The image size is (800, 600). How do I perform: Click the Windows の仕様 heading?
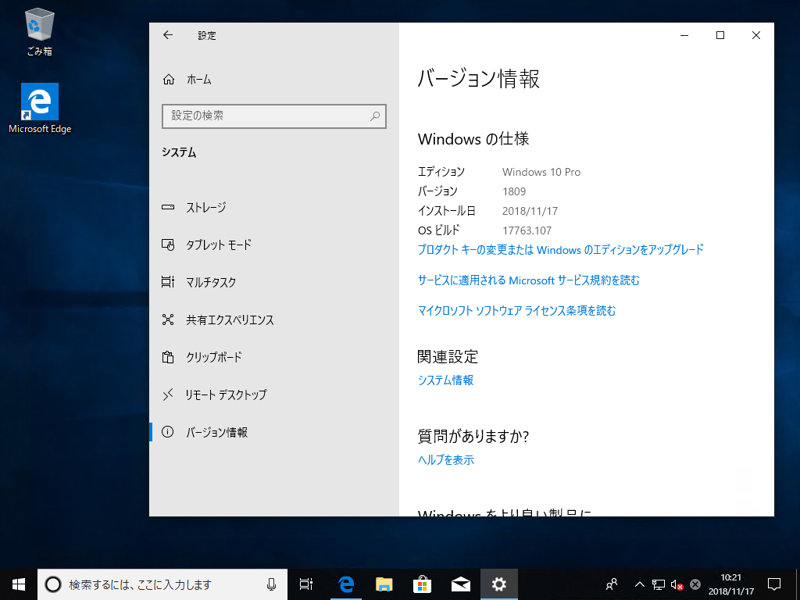click(473, 139)
